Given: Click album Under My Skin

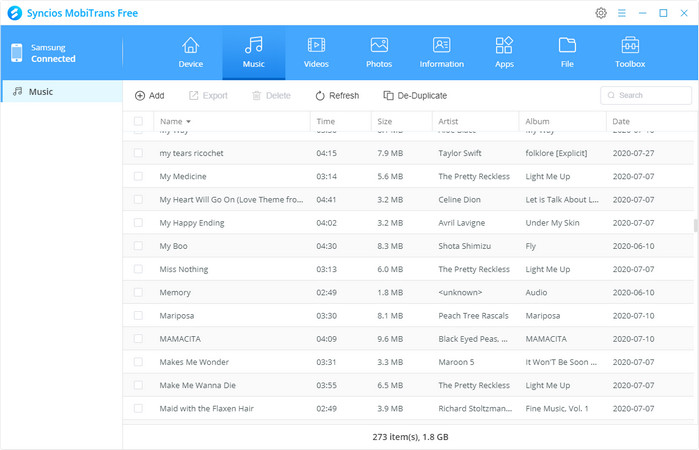Looking at the screenshot, I should coord(552,223).
